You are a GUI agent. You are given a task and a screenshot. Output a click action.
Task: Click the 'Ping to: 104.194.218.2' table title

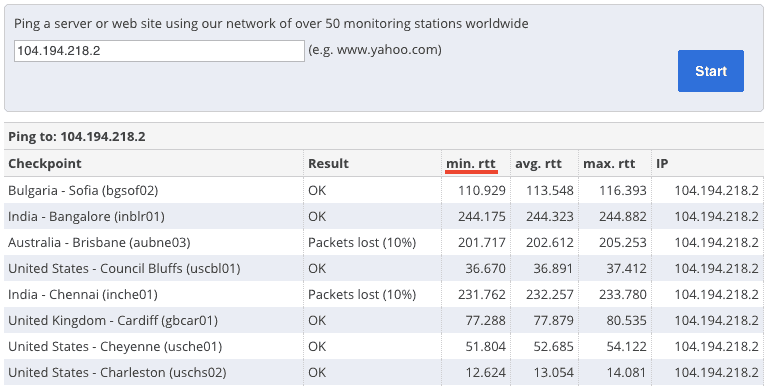pyautogui.click(x=77, y=137)
